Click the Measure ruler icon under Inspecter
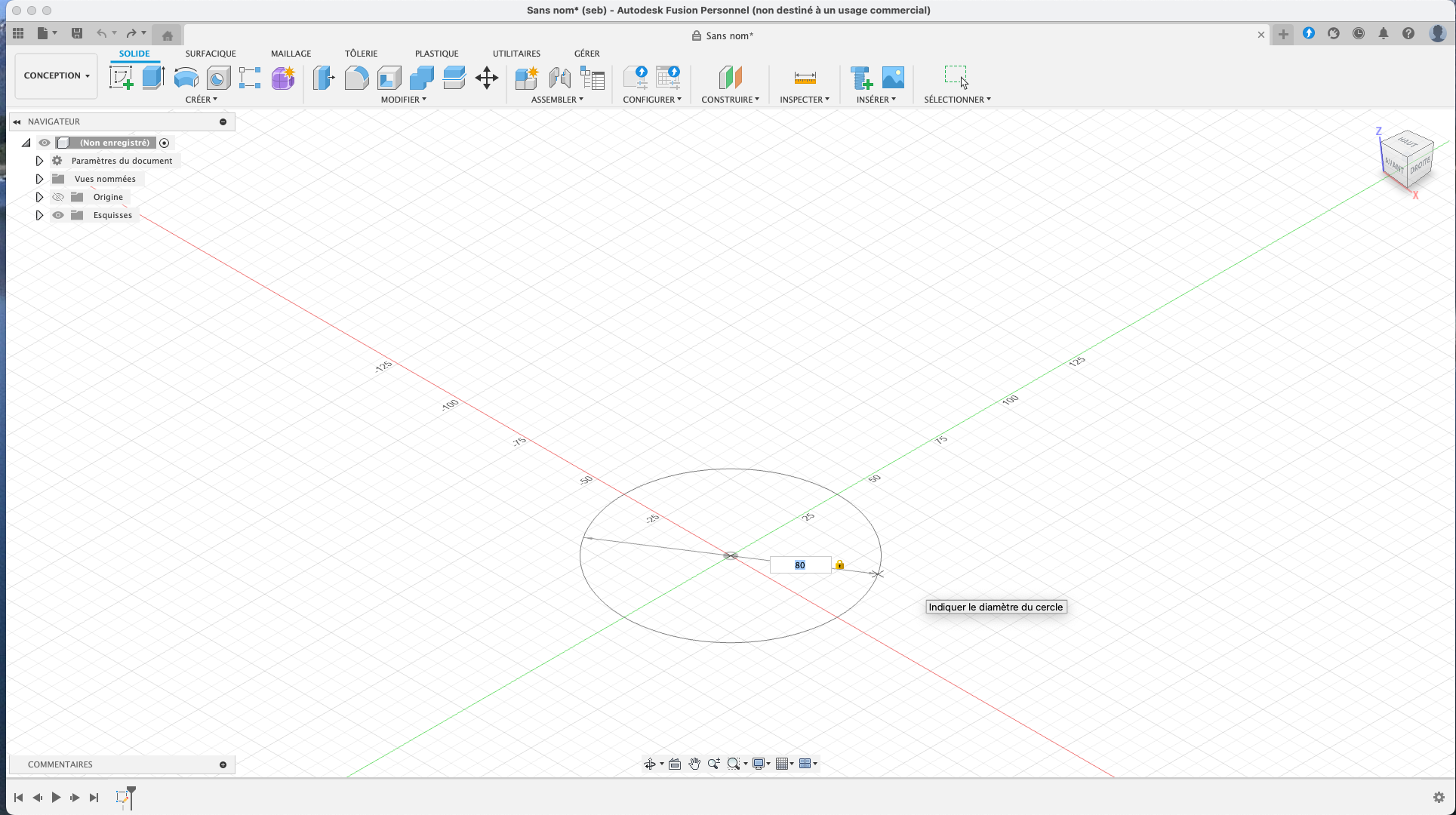 tap(805, 78)
